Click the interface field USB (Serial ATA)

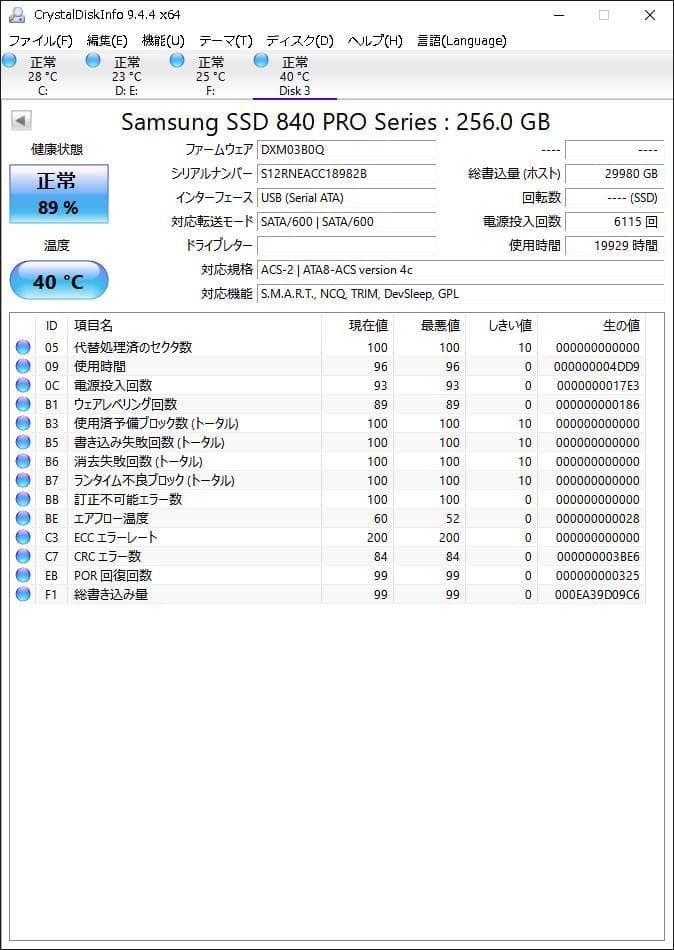click(x=347, y=198)
